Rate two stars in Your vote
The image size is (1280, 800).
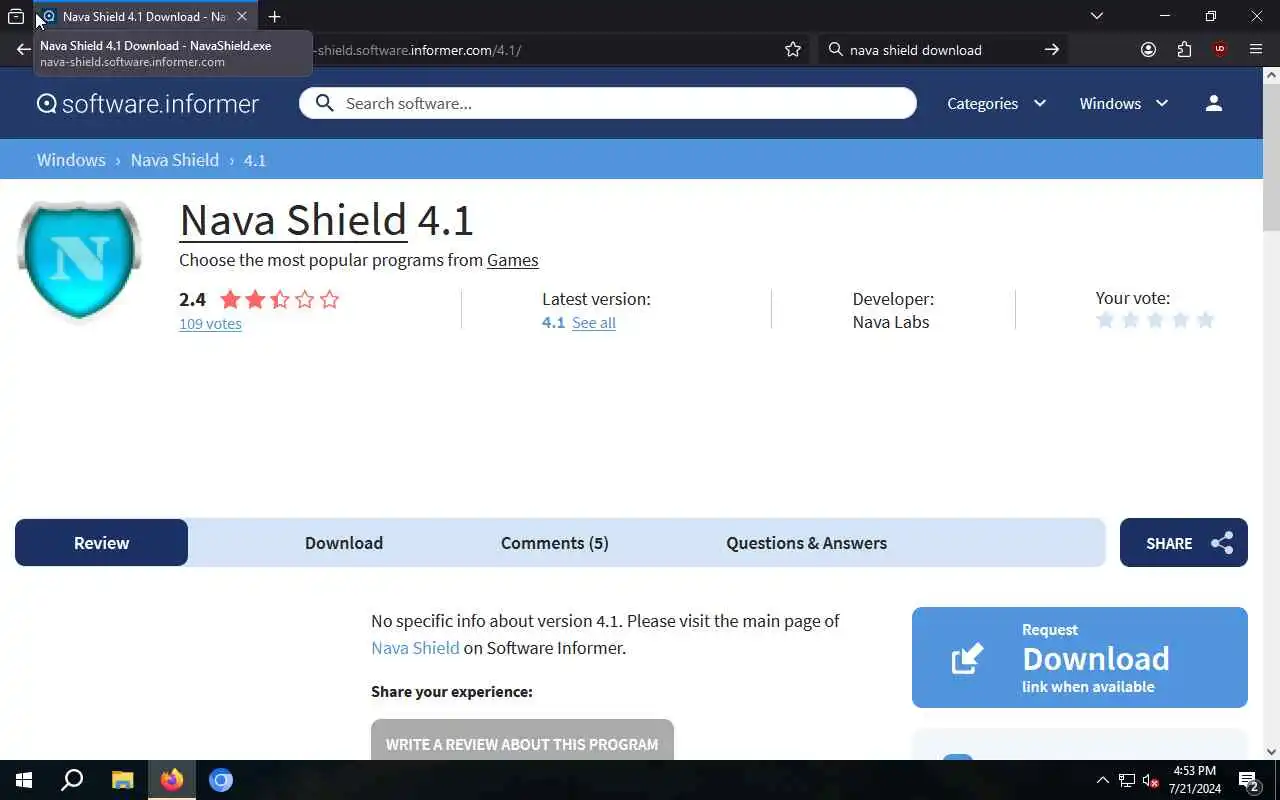[x=1130, y=320]
